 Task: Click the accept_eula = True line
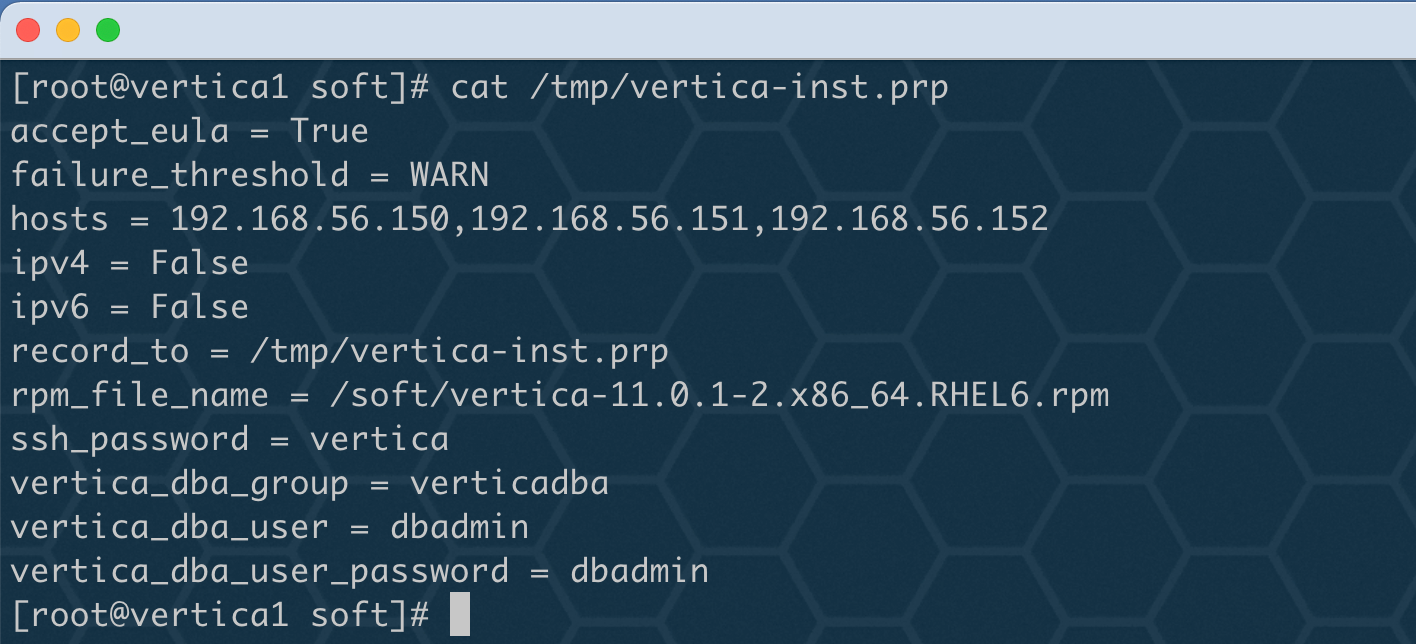click(x=189, y=132)
